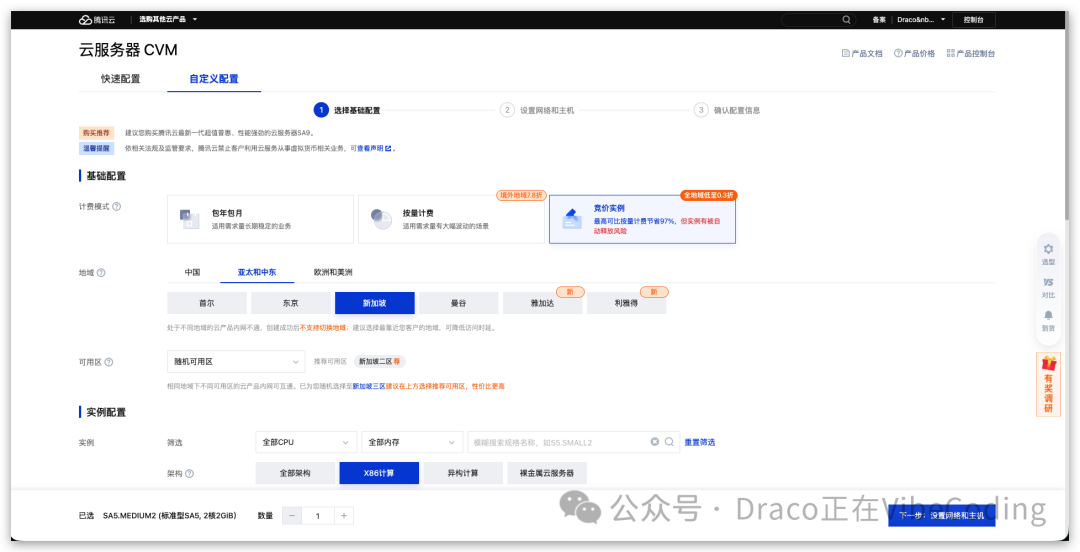Open 产品价格 link
Viewport: 1080px width, 552px height.
click(x=914, y=53)
